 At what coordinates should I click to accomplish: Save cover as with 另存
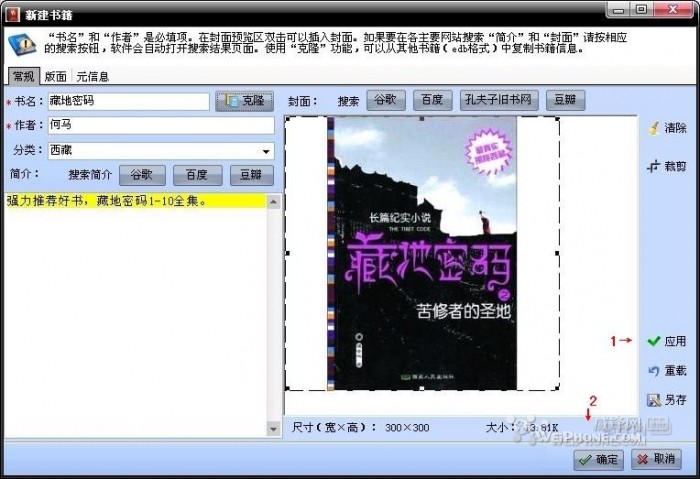(x=667, y=400)
